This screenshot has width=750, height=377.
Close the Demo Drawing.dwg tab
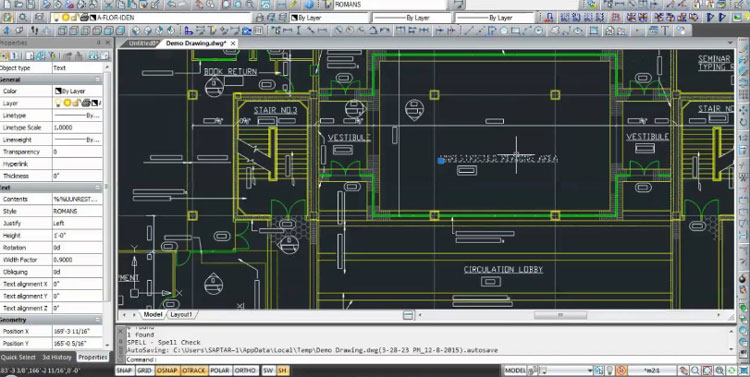coord(233,43)
